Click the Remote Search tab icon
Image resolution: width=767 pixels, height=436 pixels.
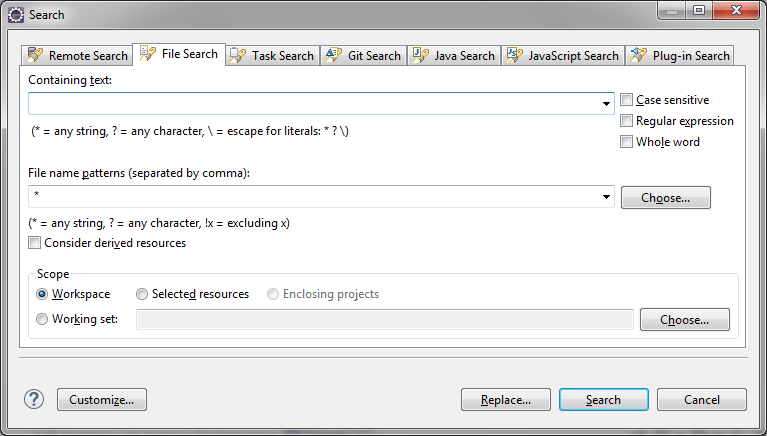click(x=35, y=55)
